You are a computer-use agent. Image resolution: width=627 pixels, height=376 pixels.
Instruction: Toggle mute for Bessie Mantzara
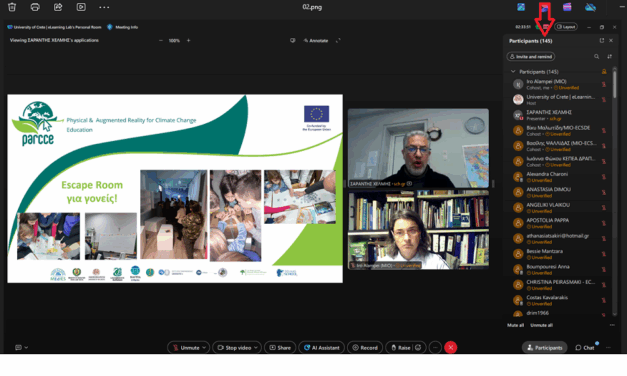point(604,254)
